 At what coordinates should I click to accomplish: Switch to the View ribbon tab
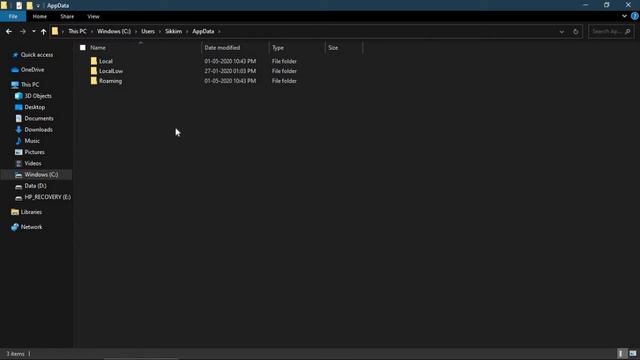93,16
